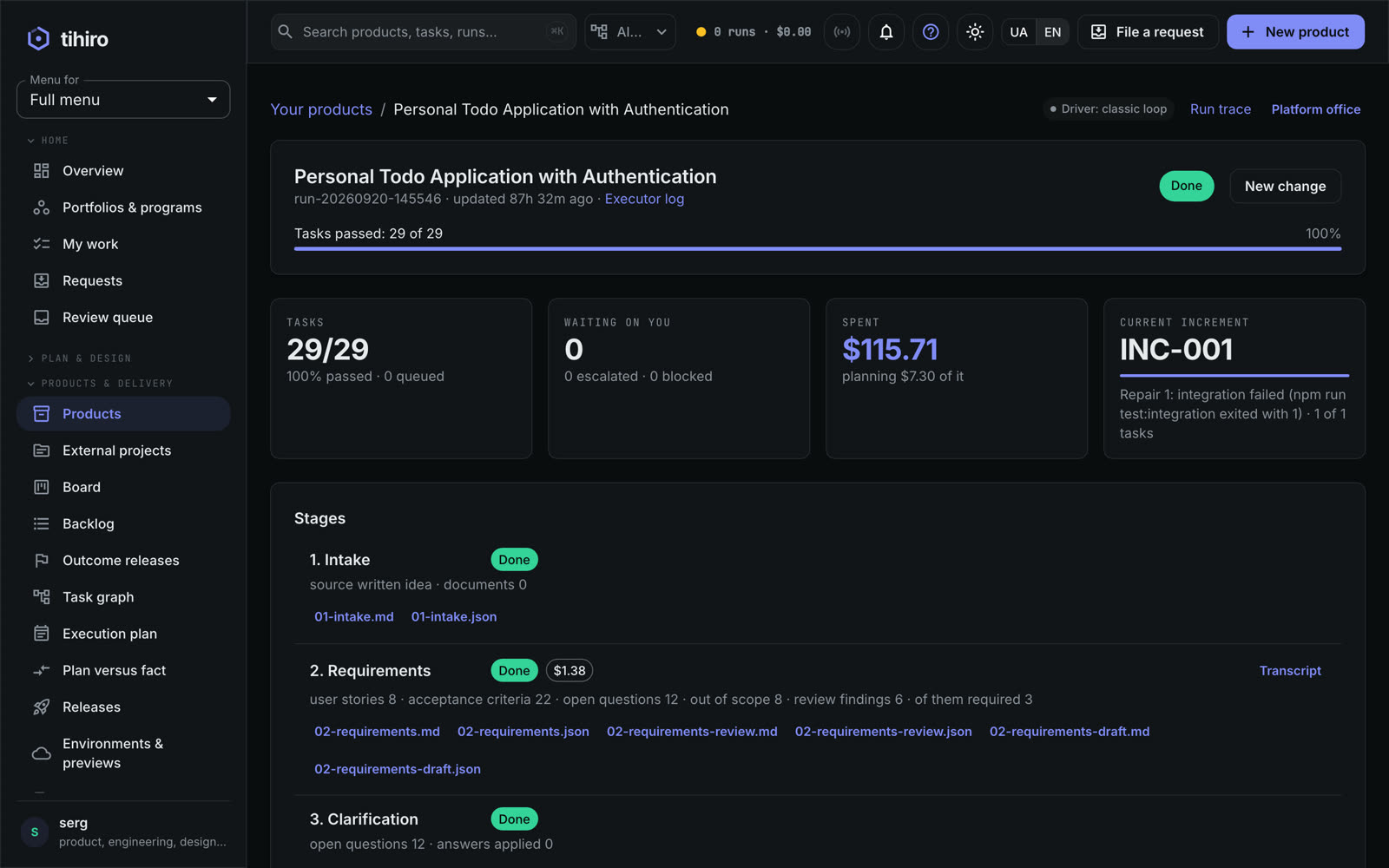Click the $115.71 spent value
The image size is (1389, 868).
pos(890,350)
